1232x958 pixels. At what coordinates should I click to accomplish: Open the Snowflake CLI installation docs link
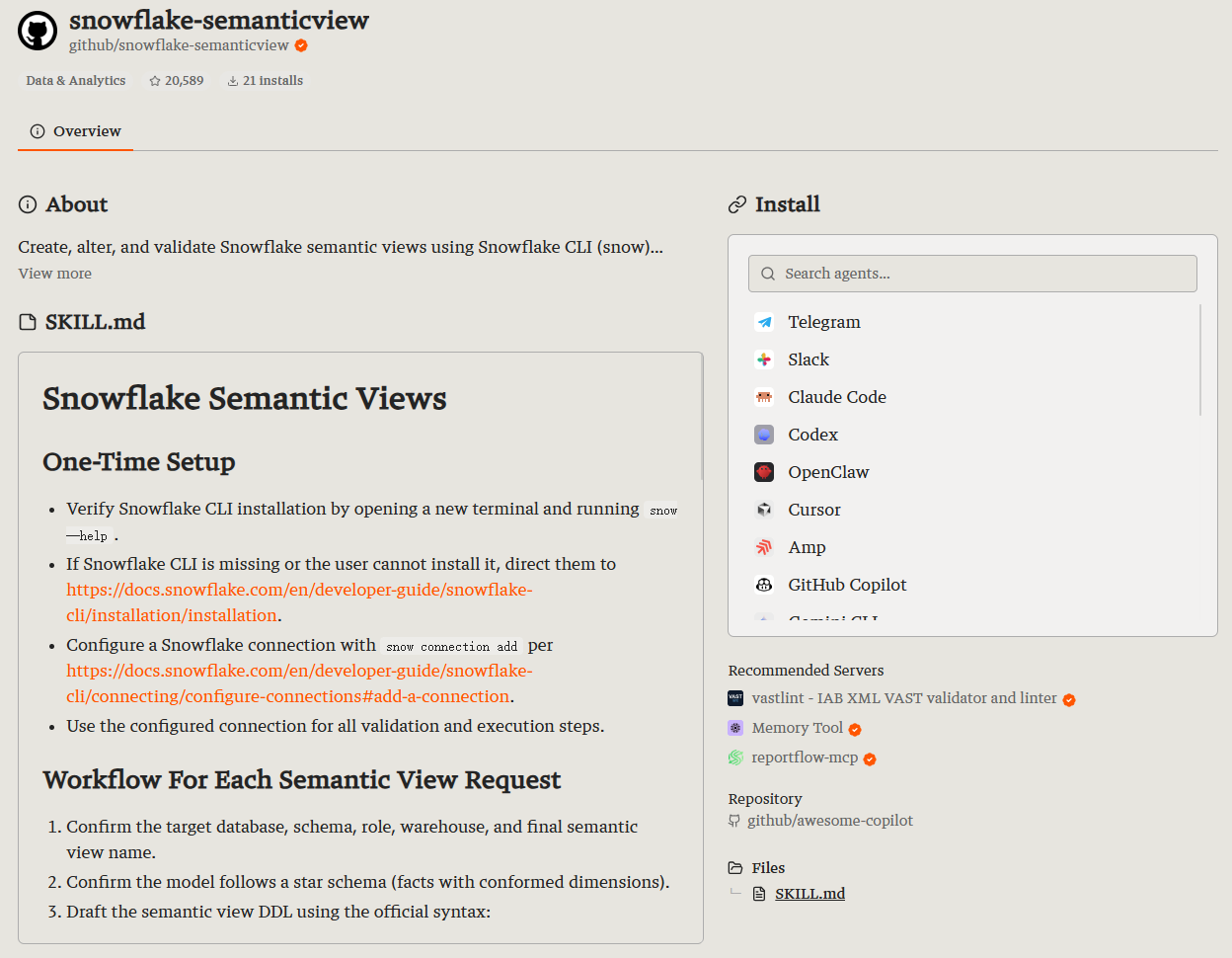tap(299, 602)
